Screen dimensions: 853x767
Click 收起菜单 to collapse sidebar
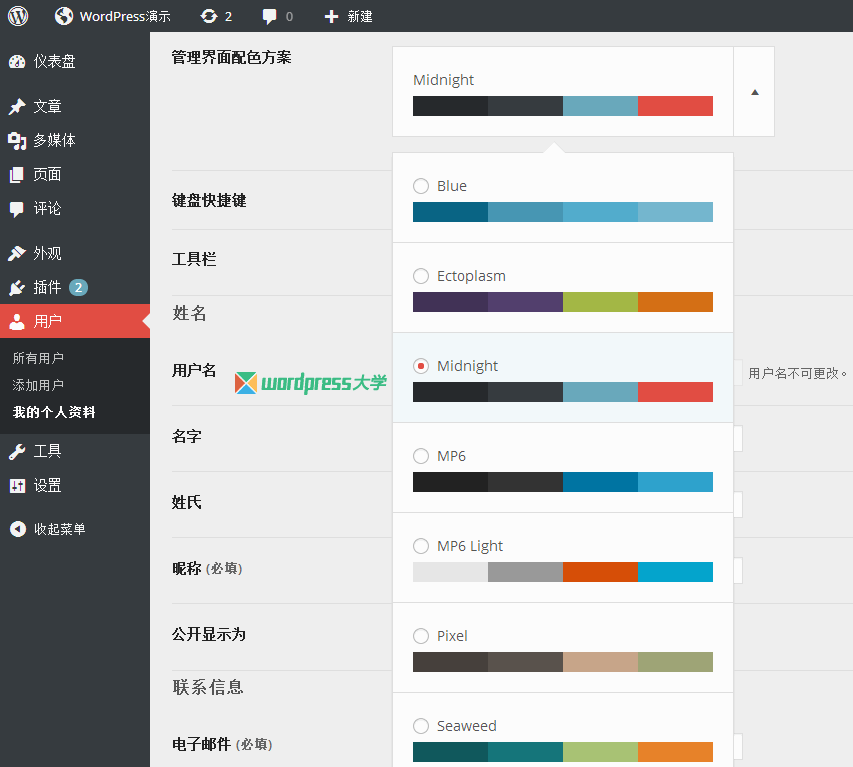tap(60, 529)
